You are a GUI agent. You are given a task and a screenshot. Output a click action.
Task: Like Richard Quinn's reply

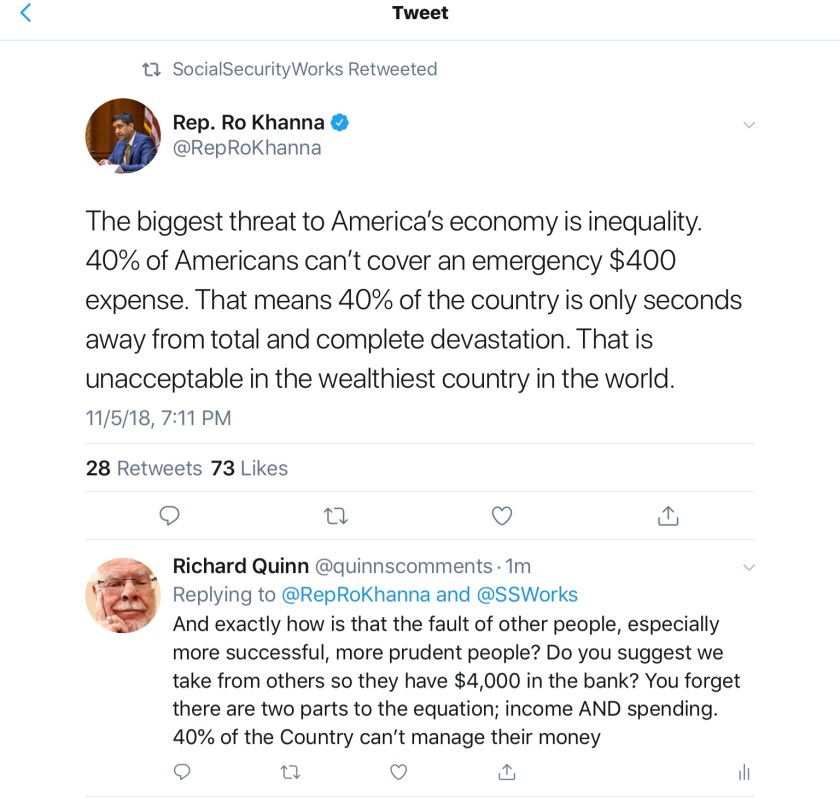398,771
